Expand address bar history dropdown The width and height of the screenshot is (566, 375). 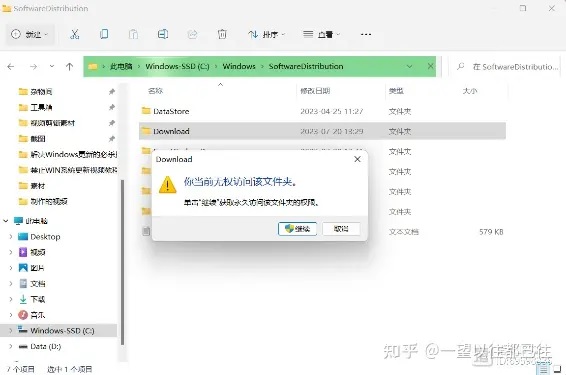[x=409, y=66]
